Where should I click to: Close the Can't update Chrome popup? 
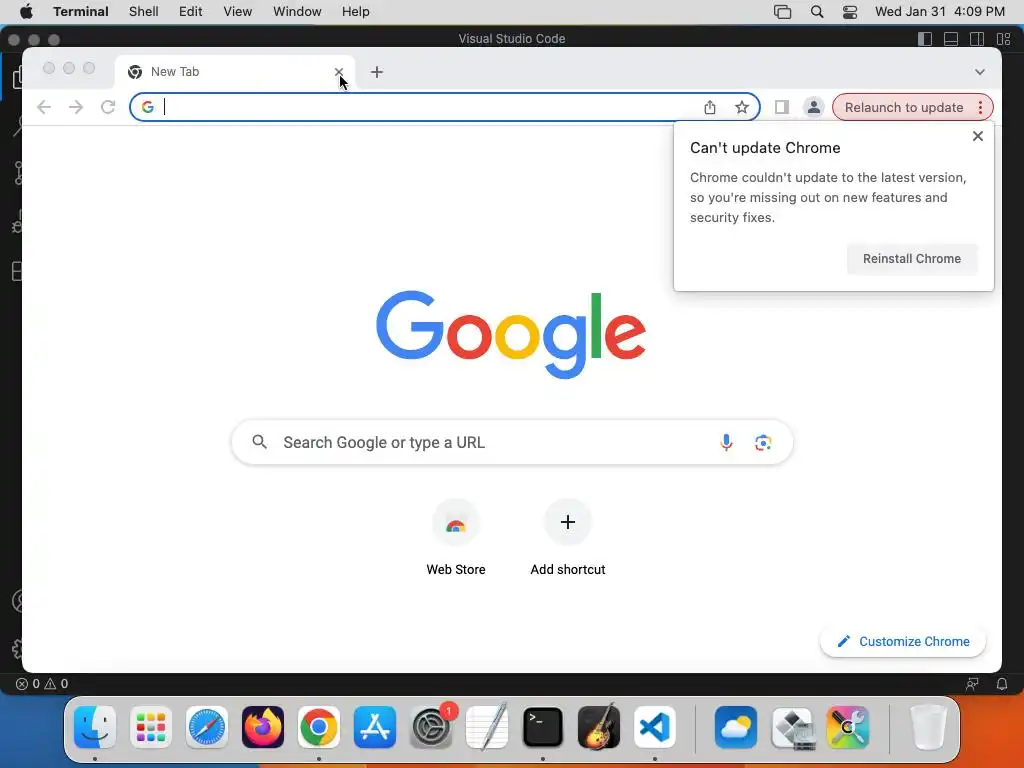click(978, 136)
